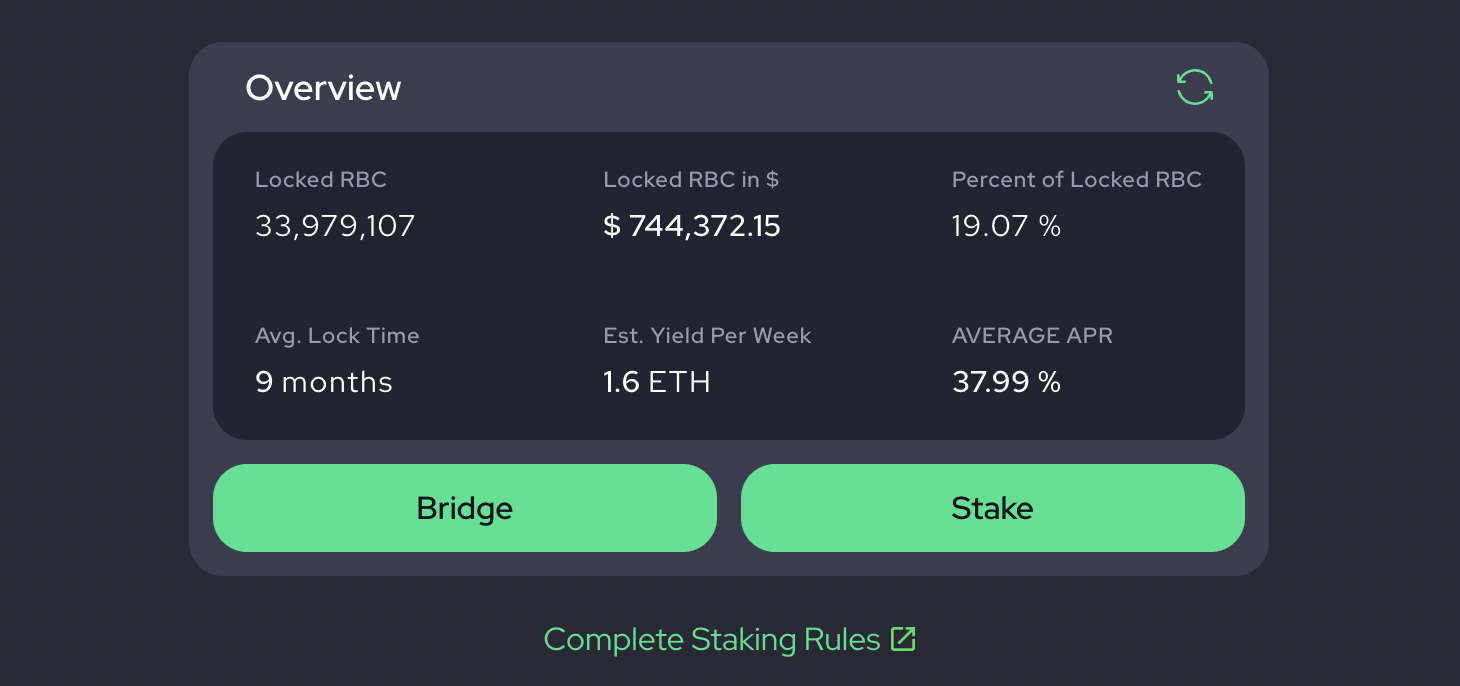Viewport: 1460px width, 686px height.
Task: Open the Complete Staking Rules link
Action: (x=730, y=639)
